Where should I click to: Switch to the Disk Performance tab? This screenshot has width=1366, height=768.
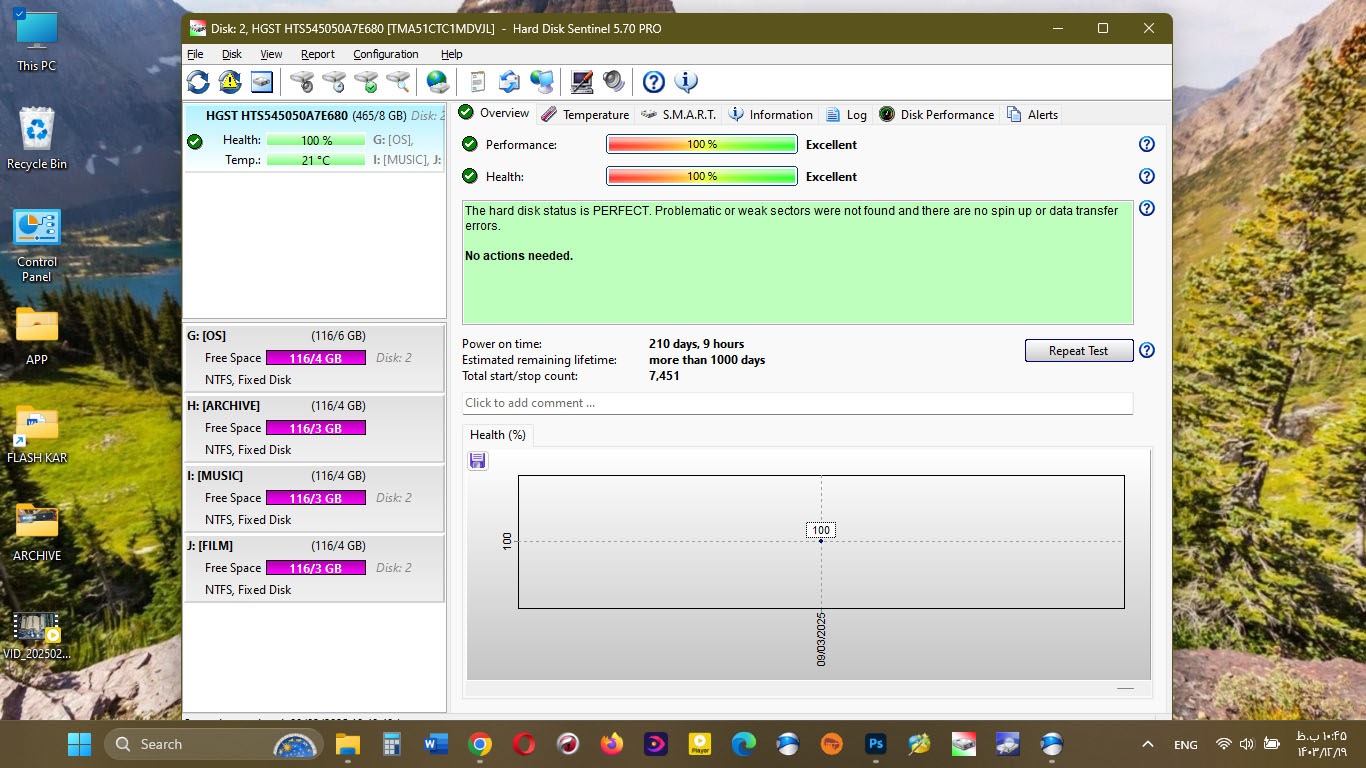coord(937,114)
